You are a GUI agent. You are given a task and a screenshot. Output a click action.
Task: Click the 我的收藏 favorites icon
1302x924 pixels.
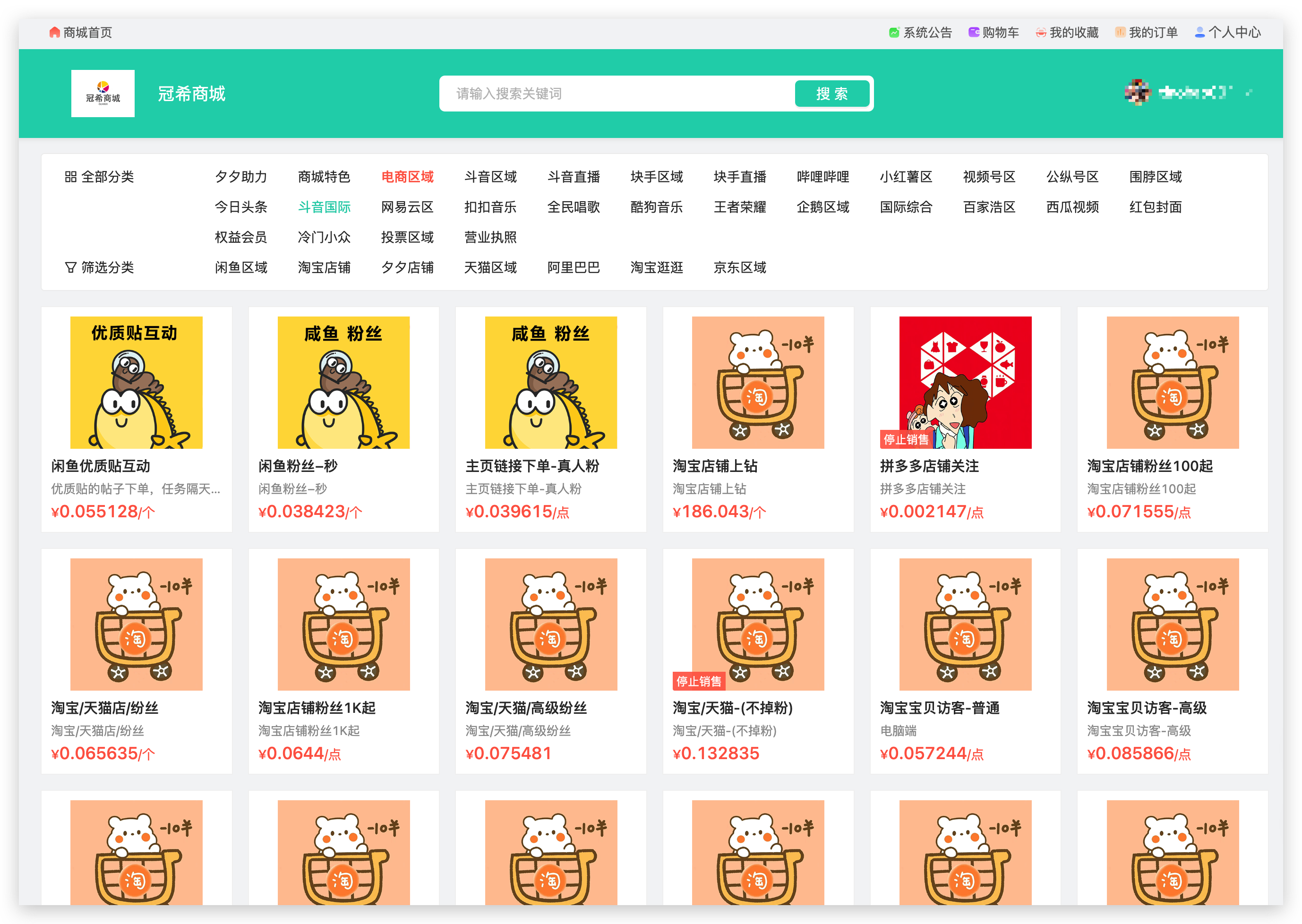pyautogui.click(x=1041, y=33)
